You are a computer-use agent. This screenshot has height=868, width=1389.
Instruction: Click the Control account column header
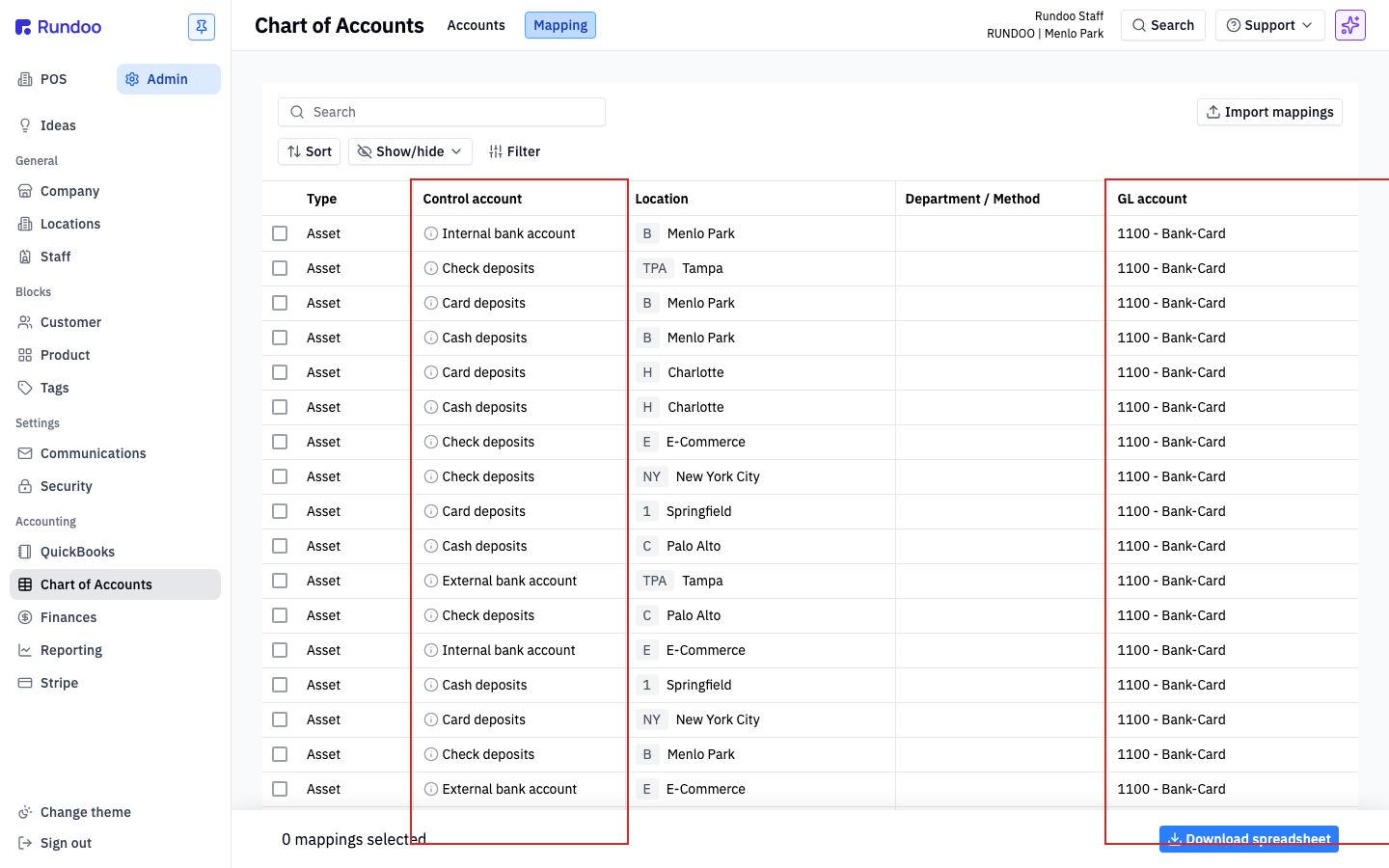point(473,199)
